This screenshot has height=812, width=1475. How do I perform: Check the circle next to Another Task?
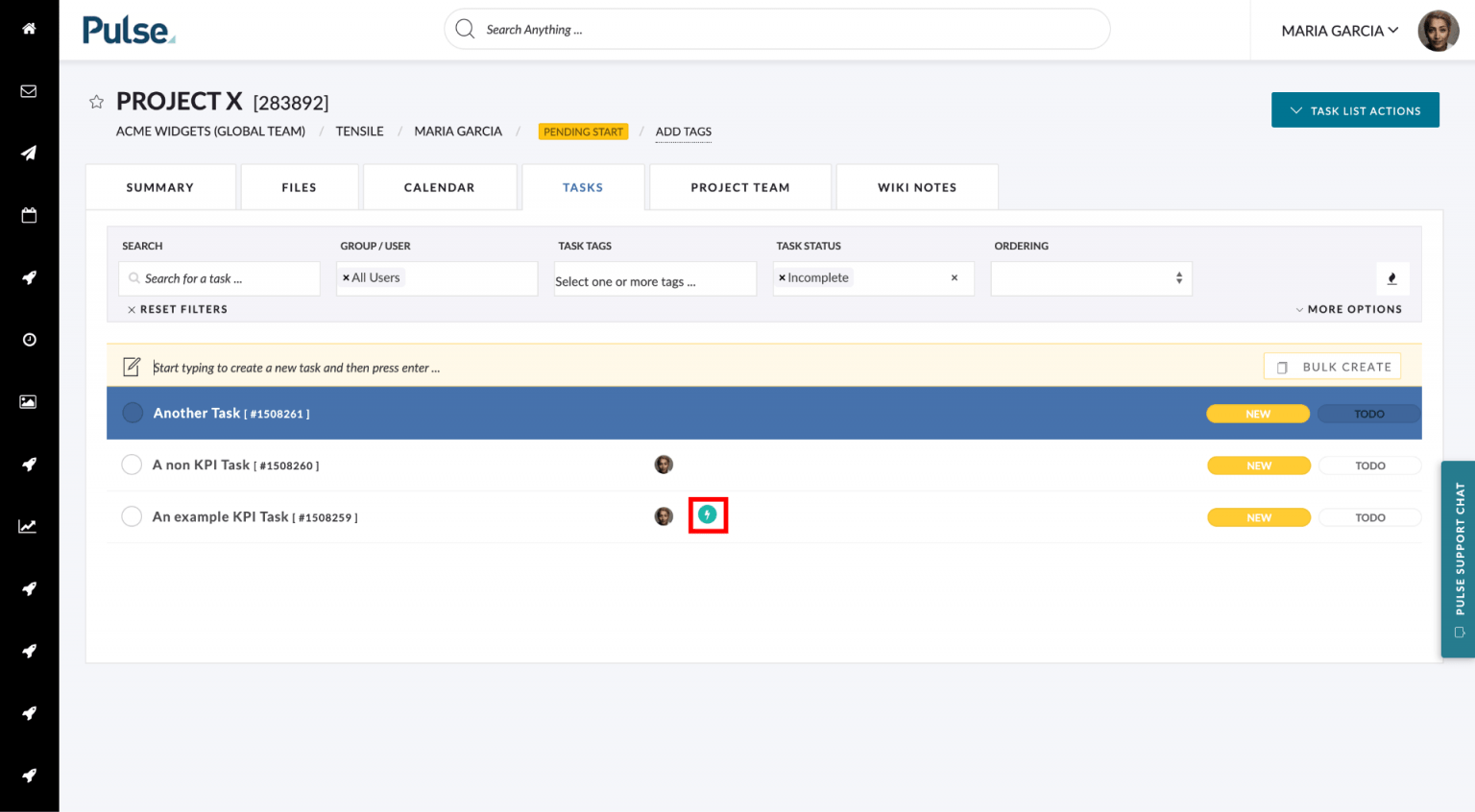[133, 413]
